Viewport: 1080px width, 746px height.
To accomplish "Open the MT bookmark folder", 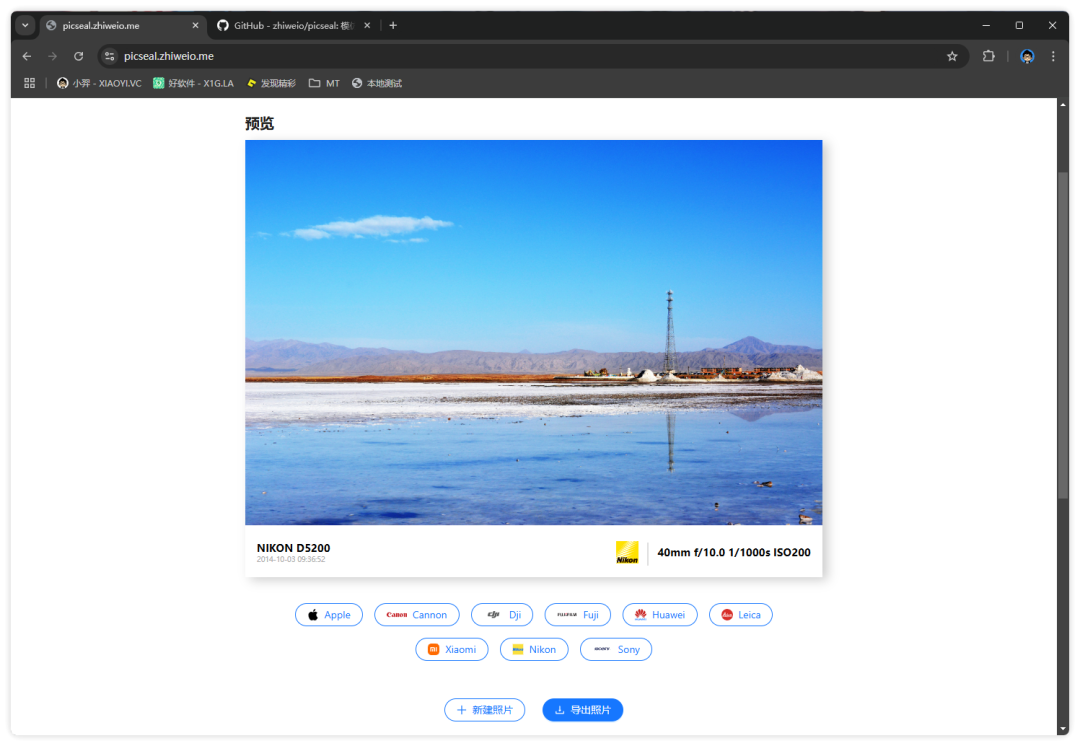I will (324, 83).
